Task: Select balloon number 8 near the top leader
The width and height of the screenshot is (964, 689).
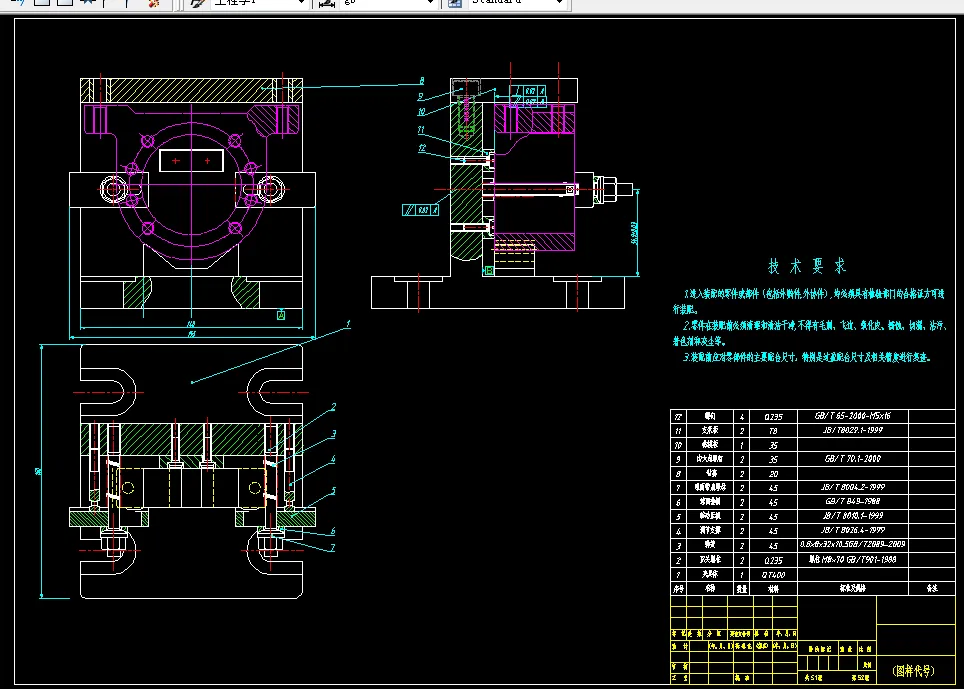Action: click(x=422, y=81)
